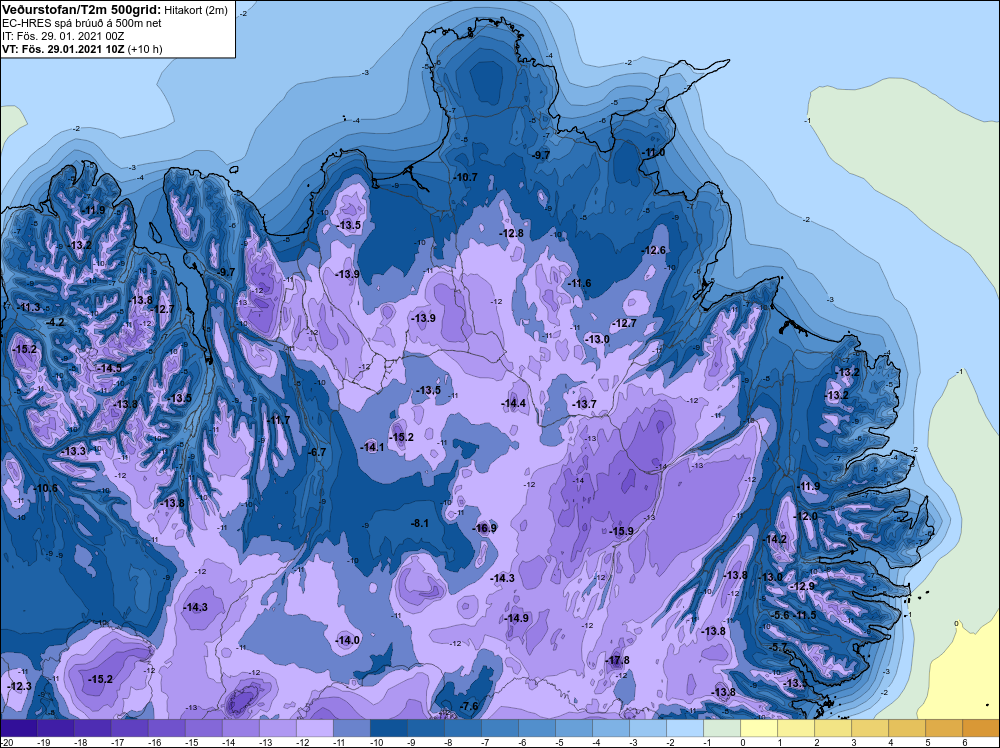The width and height of the screenshot is (1000, 748).
Task: Select the -13.7 temperature label
Action: coord(584,404)
